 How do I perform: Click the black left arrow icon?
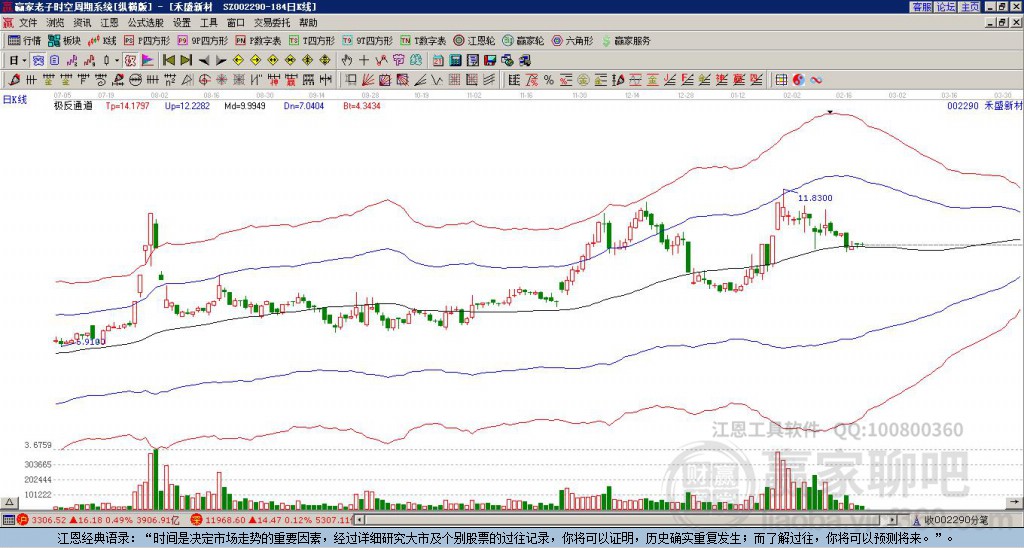coord(204,61)
